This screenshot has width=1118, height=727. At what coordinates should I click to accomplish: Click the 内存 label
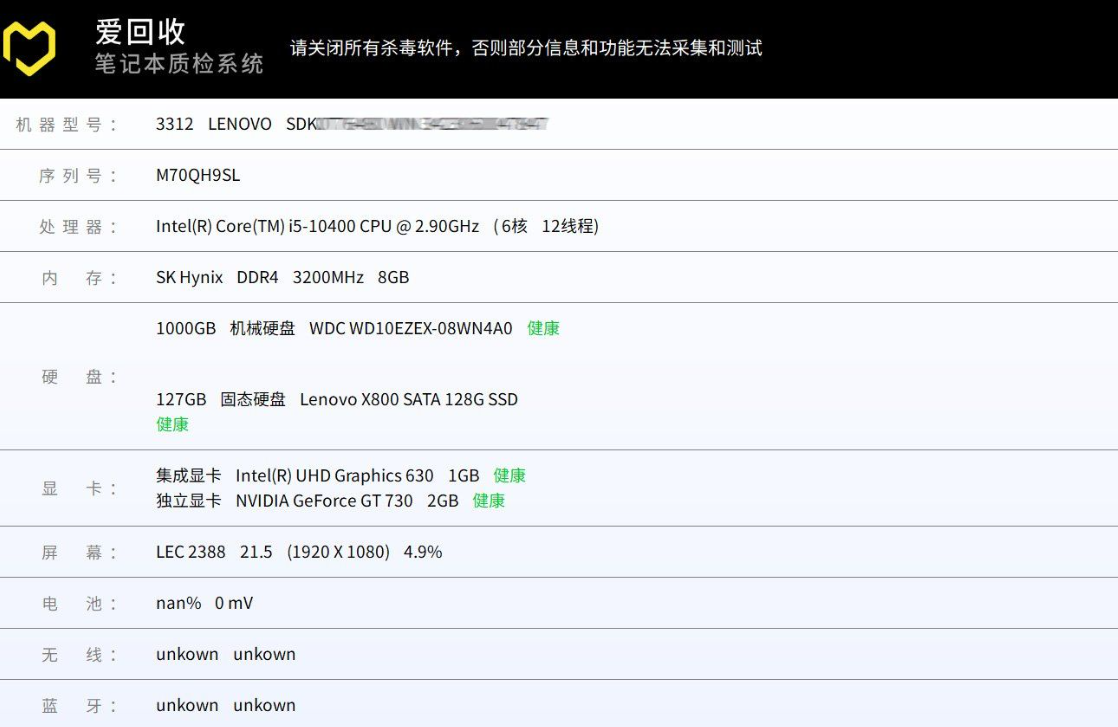78,278
